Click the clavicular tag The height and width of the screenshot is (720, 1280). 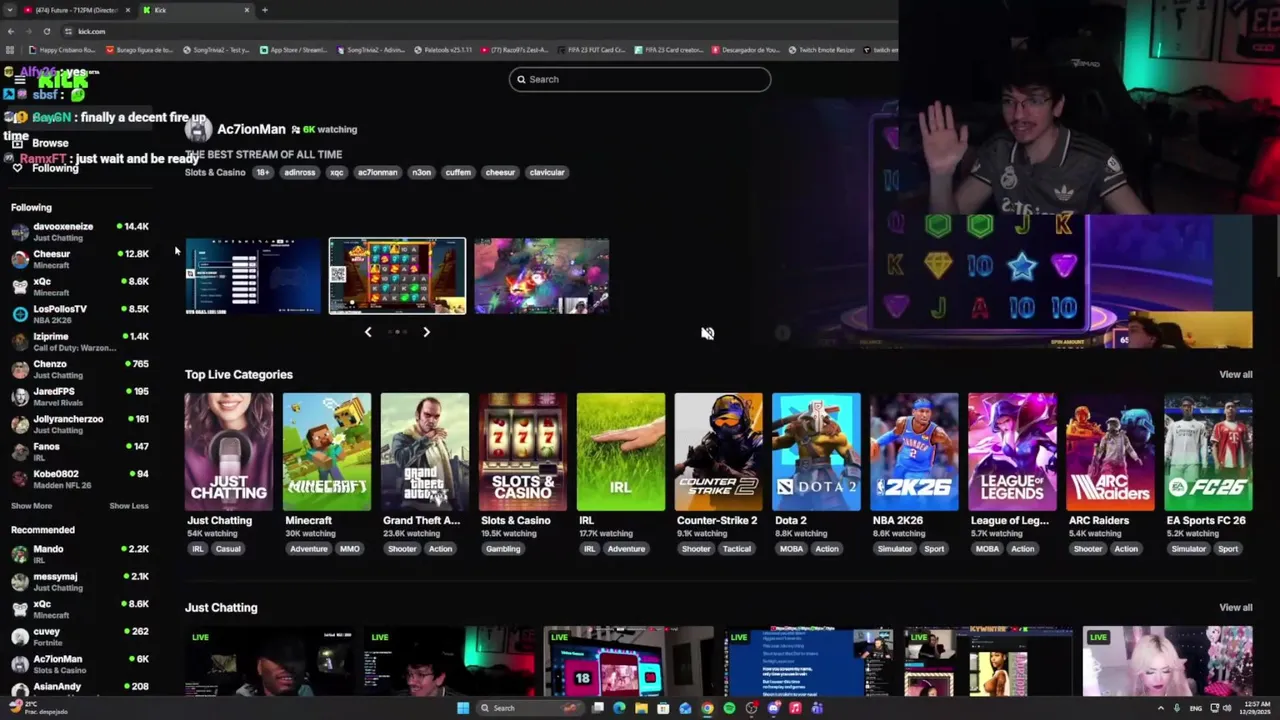(547, 172)
